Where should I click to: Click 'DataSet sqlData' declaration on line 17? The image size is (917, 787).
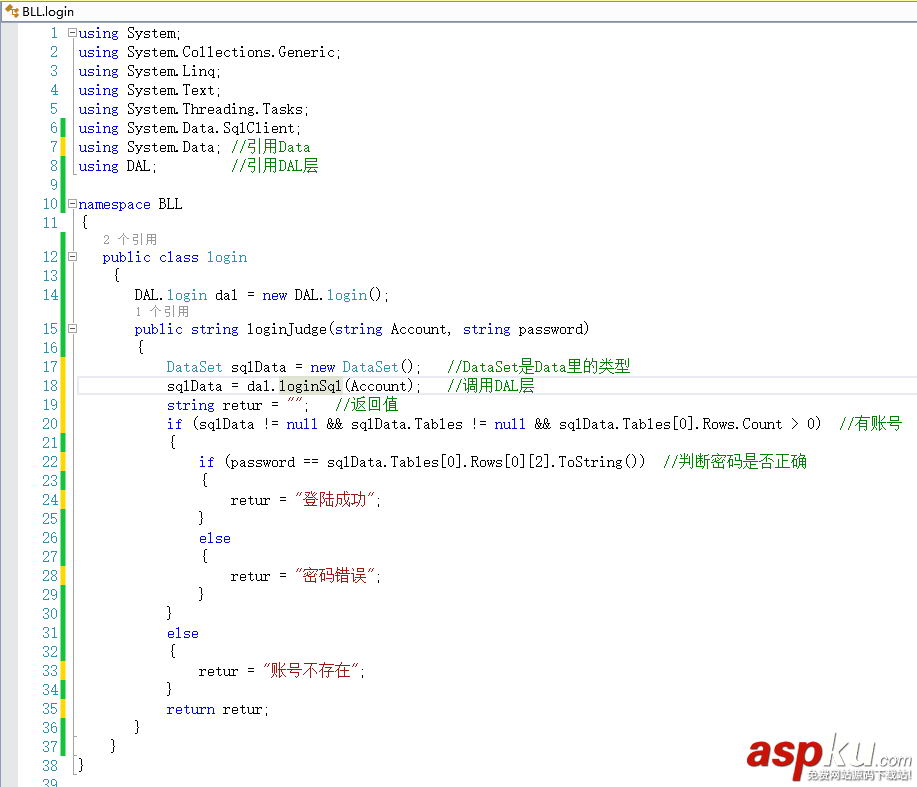pos(226,367)
